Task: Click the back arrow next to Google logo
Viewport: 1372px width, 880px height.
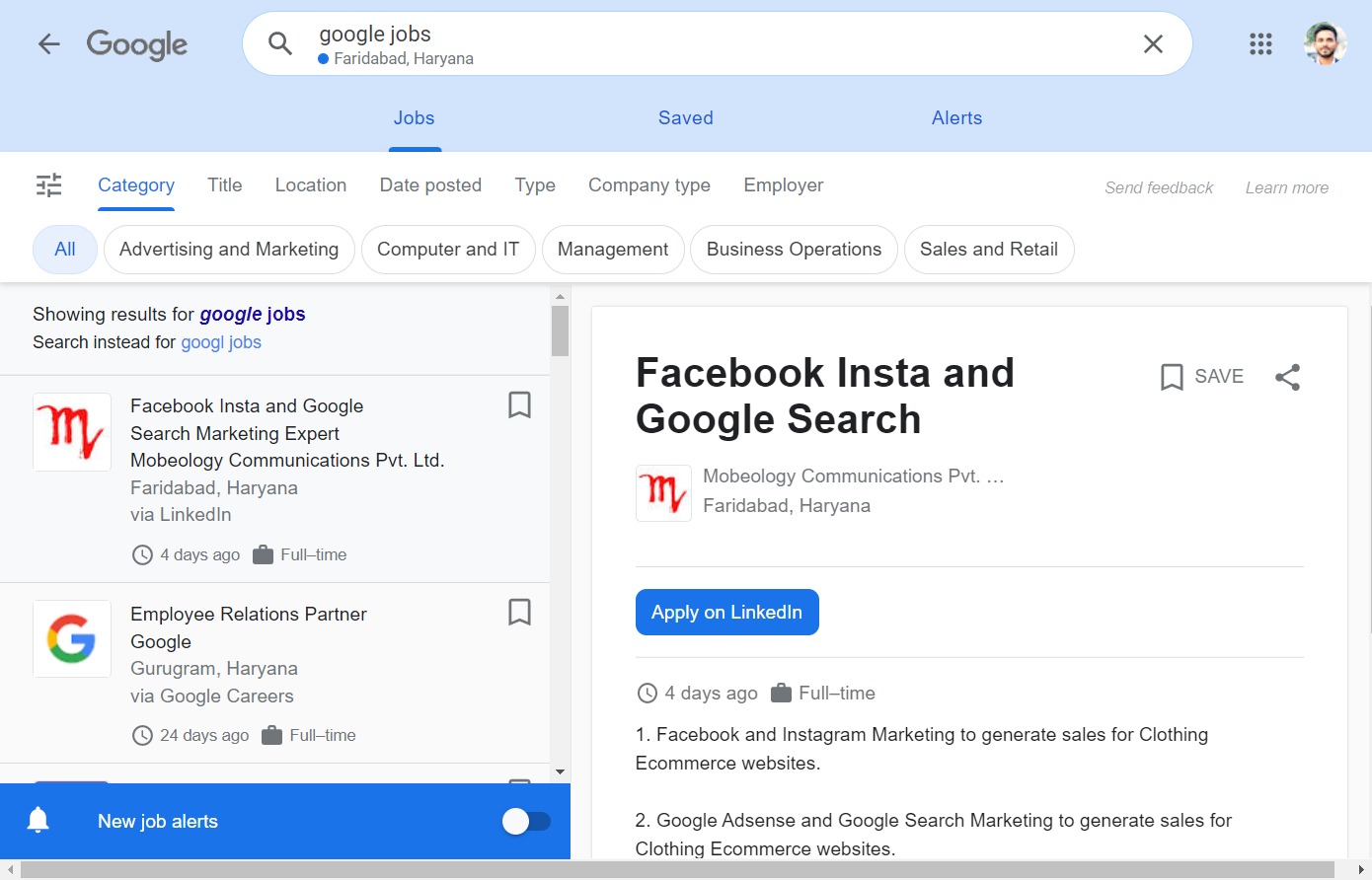Action: (48, 43)
